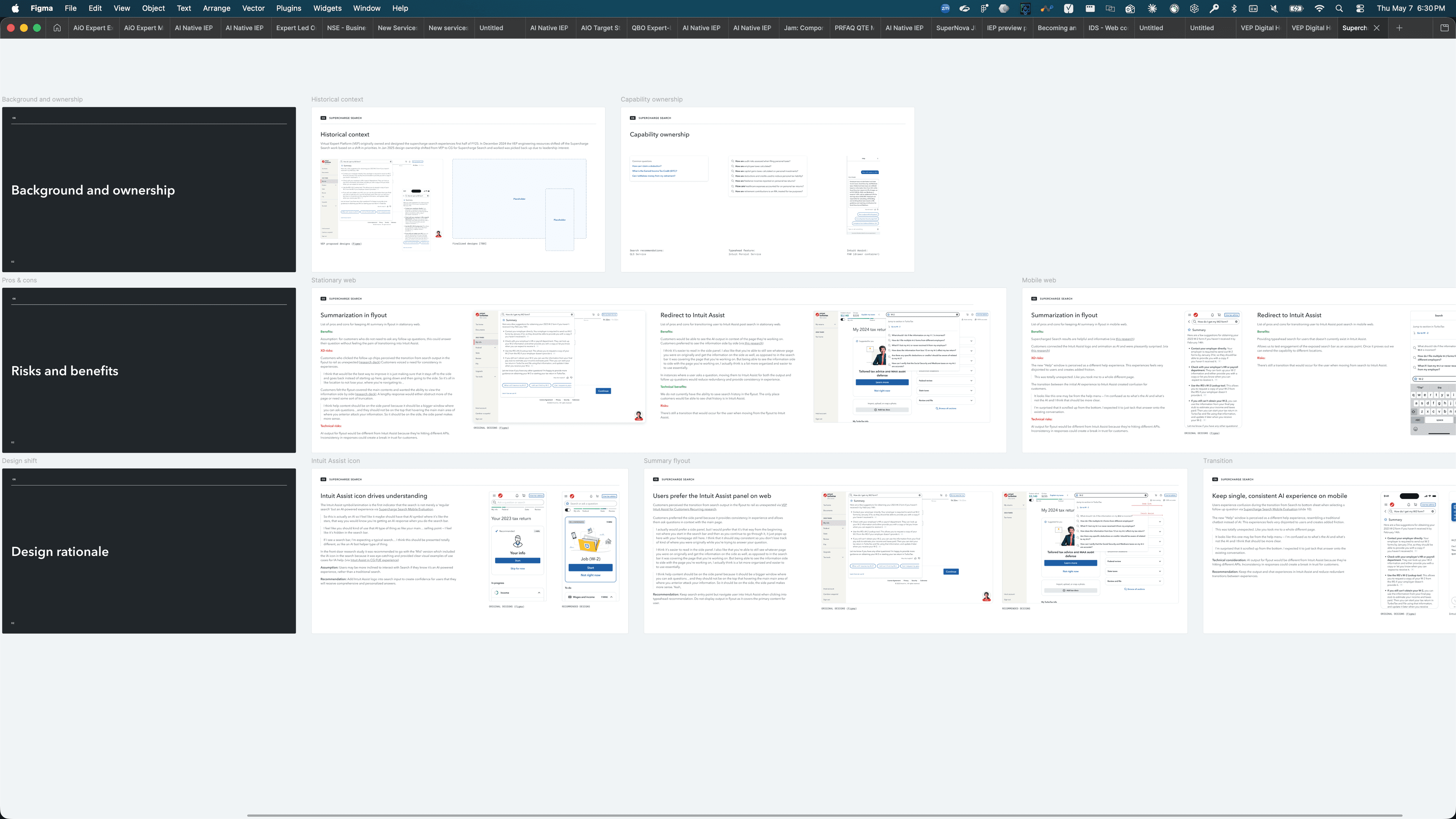Screen dimensions: 1456x819
Task: Switch to the PRFAQ QTE M tab
Action: click(855, 28)
